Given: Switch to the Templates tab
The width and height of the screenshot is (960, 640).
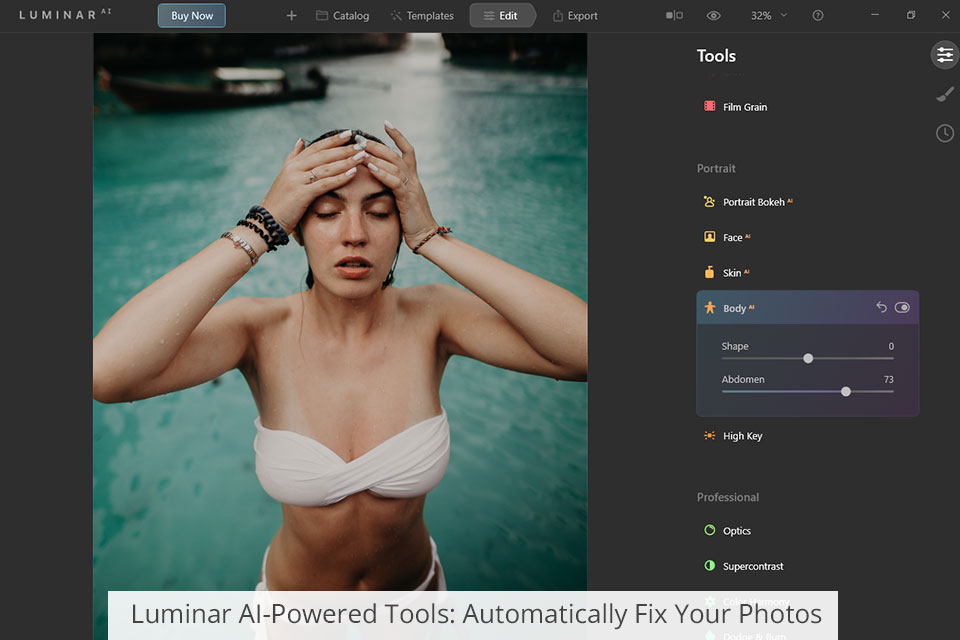Looking at the screenshot, I should tap(422, 16).
